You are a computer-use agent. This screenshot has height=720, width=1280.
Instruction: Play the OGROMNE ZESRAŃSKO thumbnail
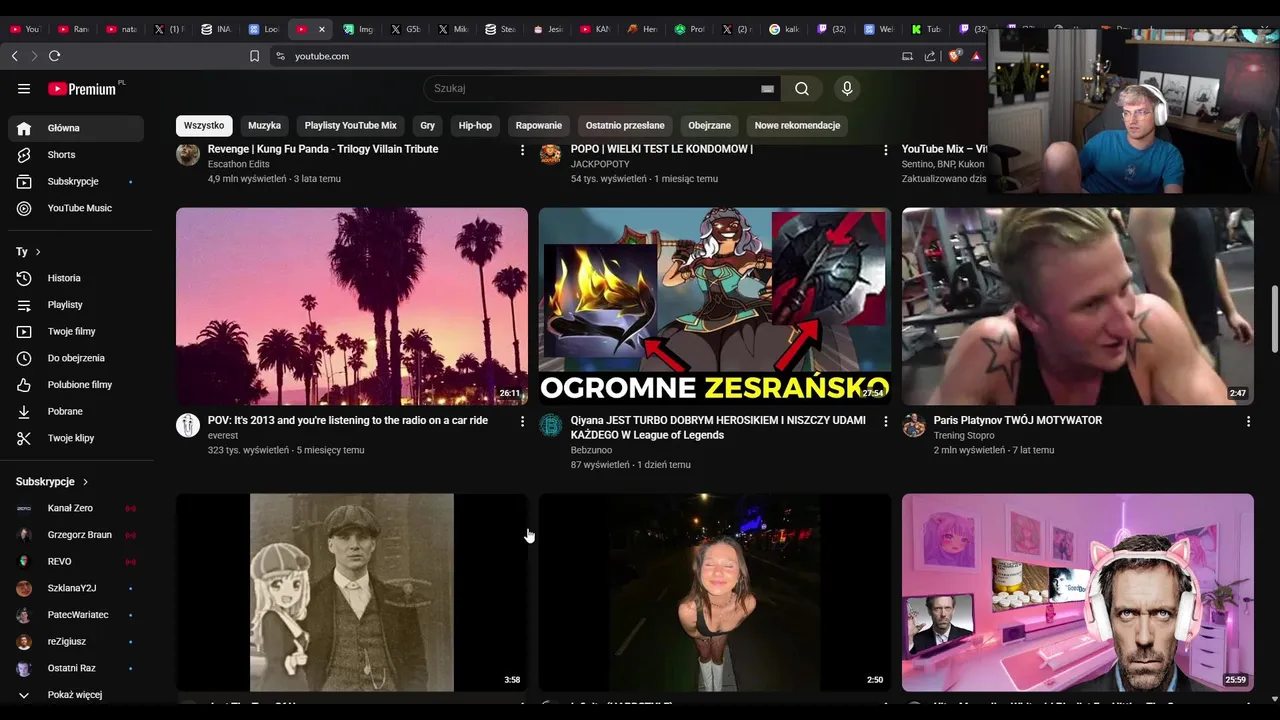click(x=715, y=306)
